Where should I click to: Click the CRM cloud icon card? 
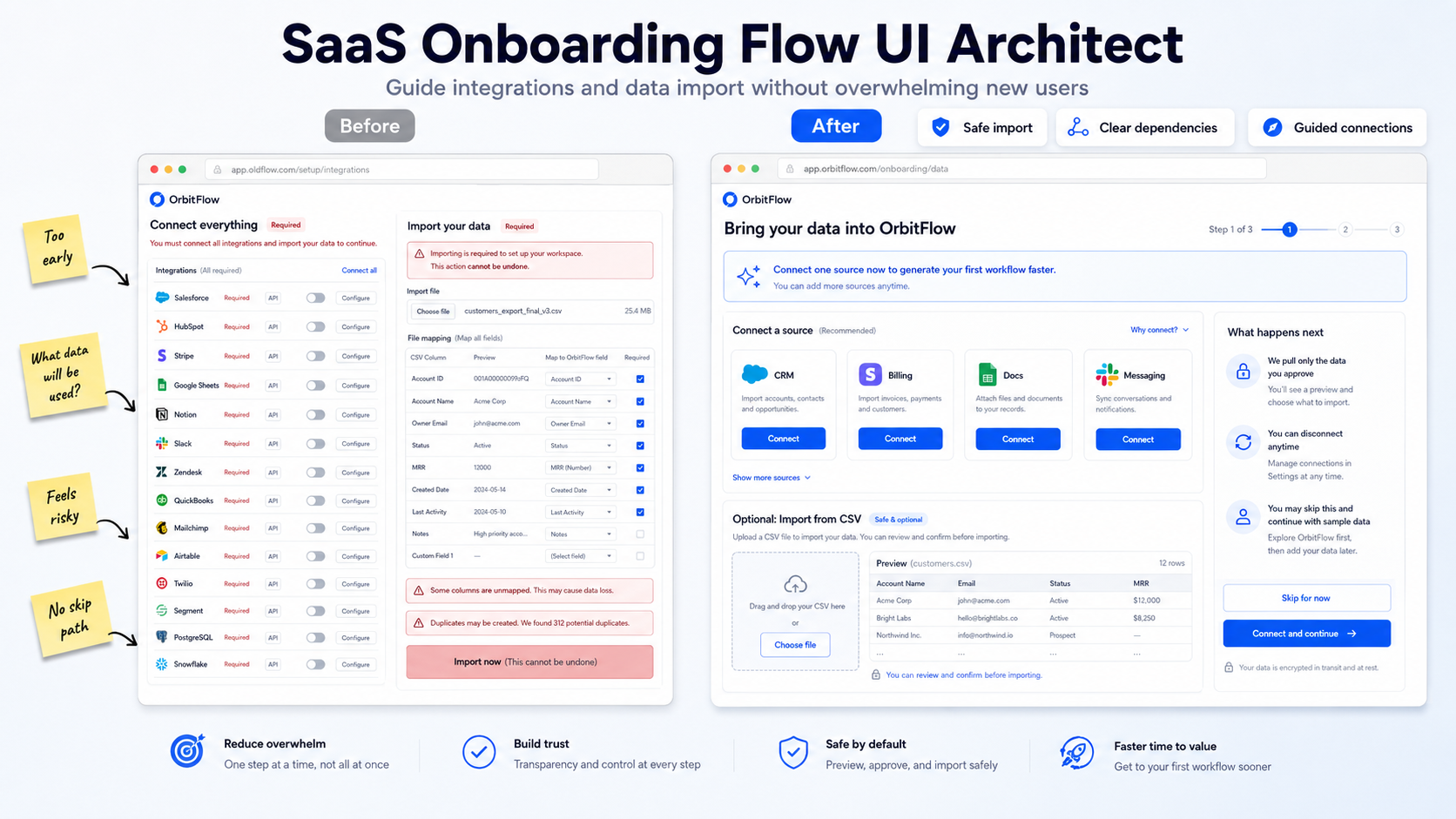click(754, 374)
